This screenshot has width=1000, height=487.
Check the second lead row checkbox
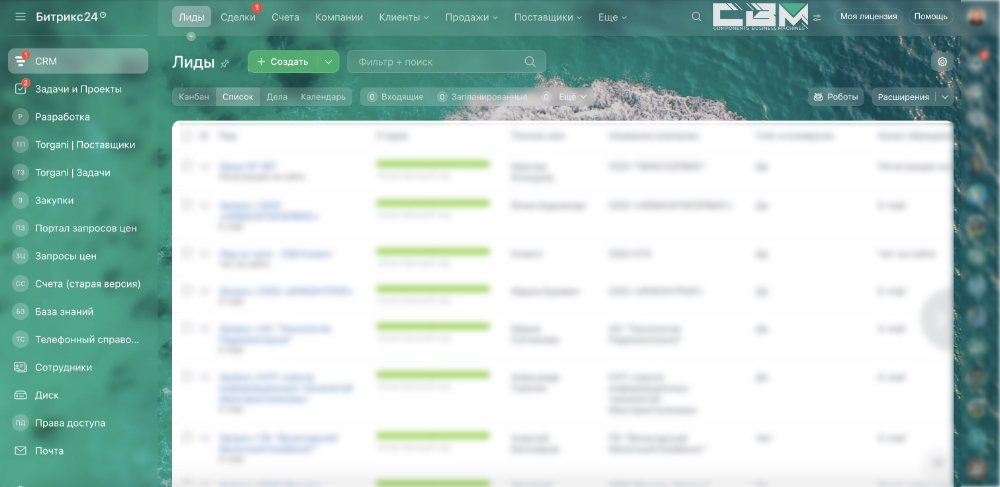[x=186, y=205]
